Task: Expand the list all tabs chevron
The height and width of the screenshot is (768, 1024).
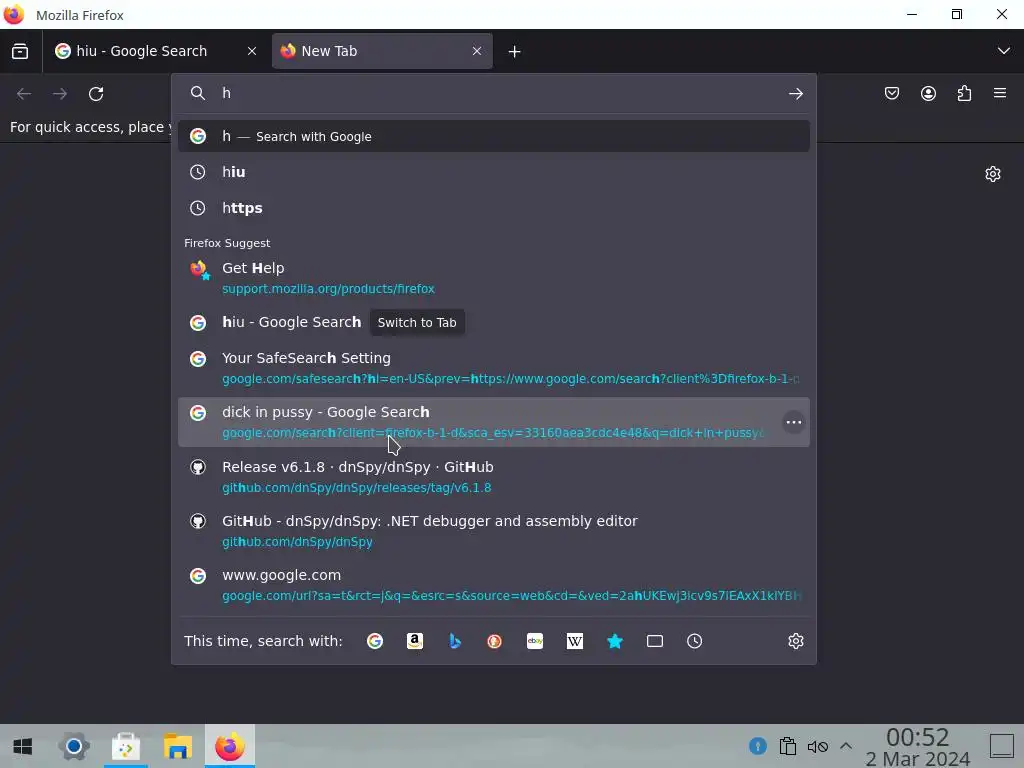Action: [x=1004, y=51]
